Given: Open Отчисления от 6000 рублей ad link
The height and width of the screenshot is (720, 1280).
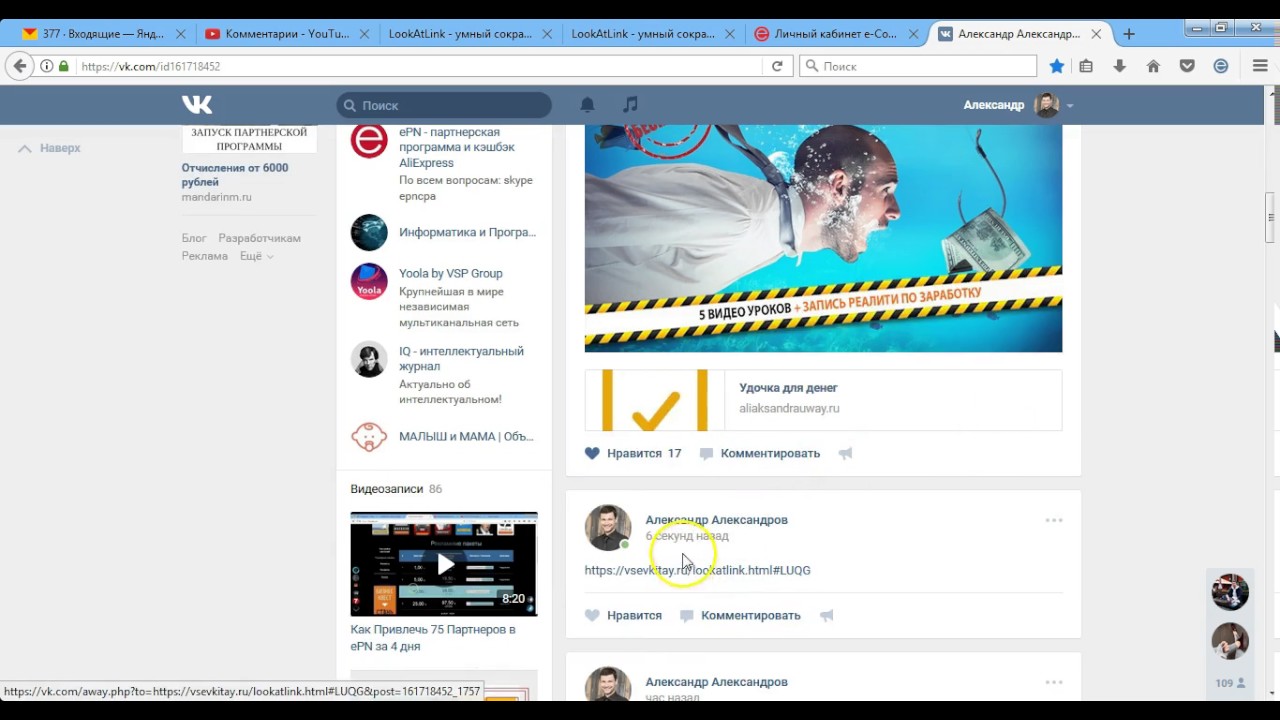Looking at the screenshot, I should (x=235, y=175).
